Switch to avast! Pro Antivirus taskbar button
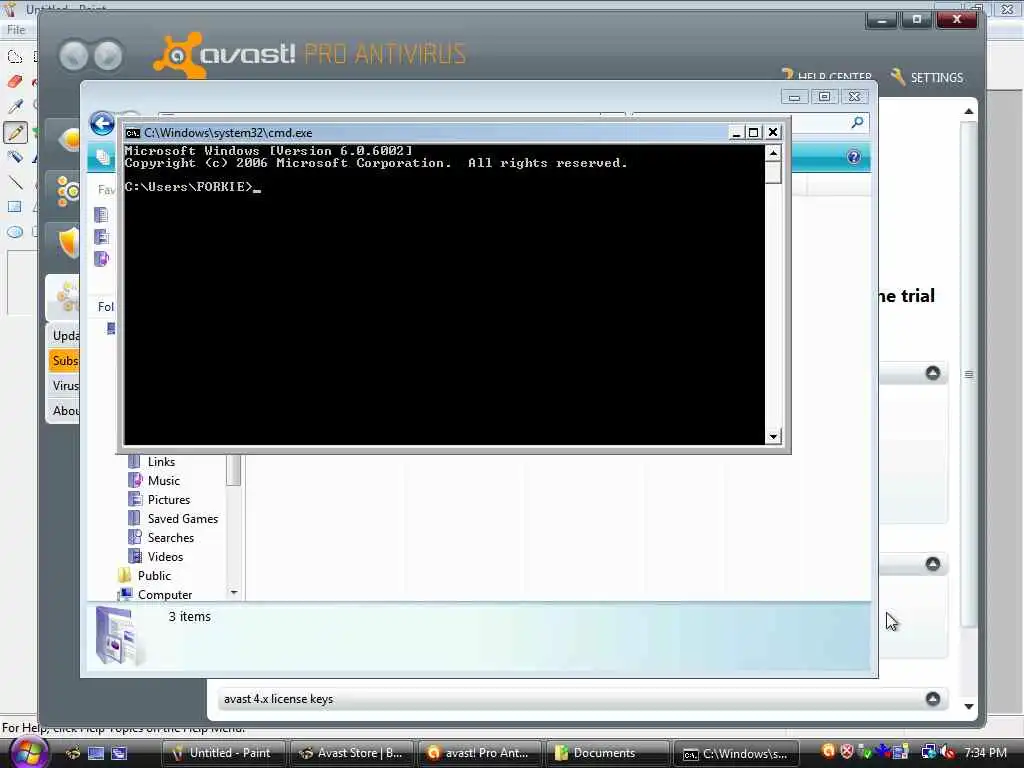Viewport: 1024px width, 768px height. (x=479, y=753)
